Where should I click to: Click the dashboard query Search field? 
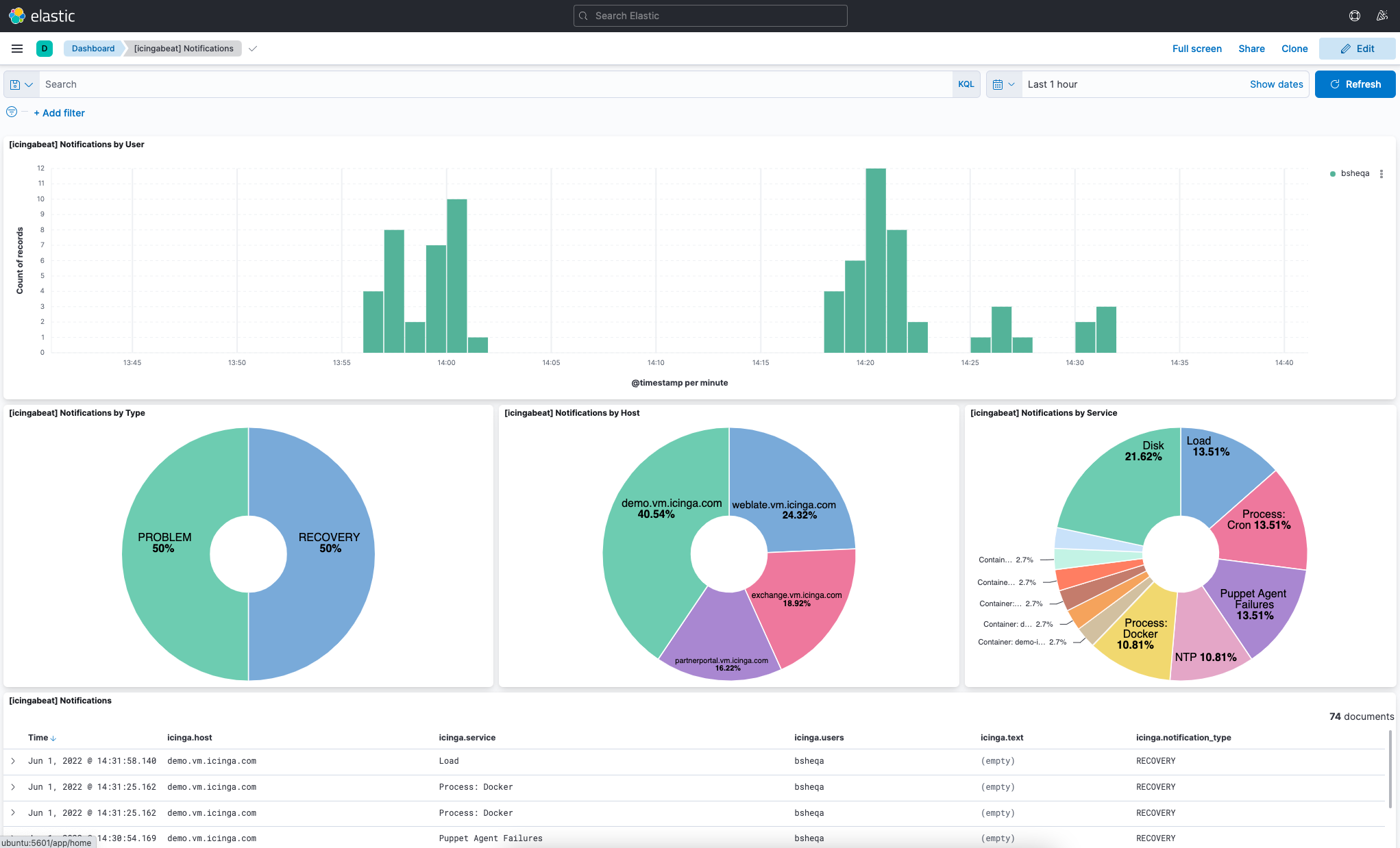click(495, 84)
